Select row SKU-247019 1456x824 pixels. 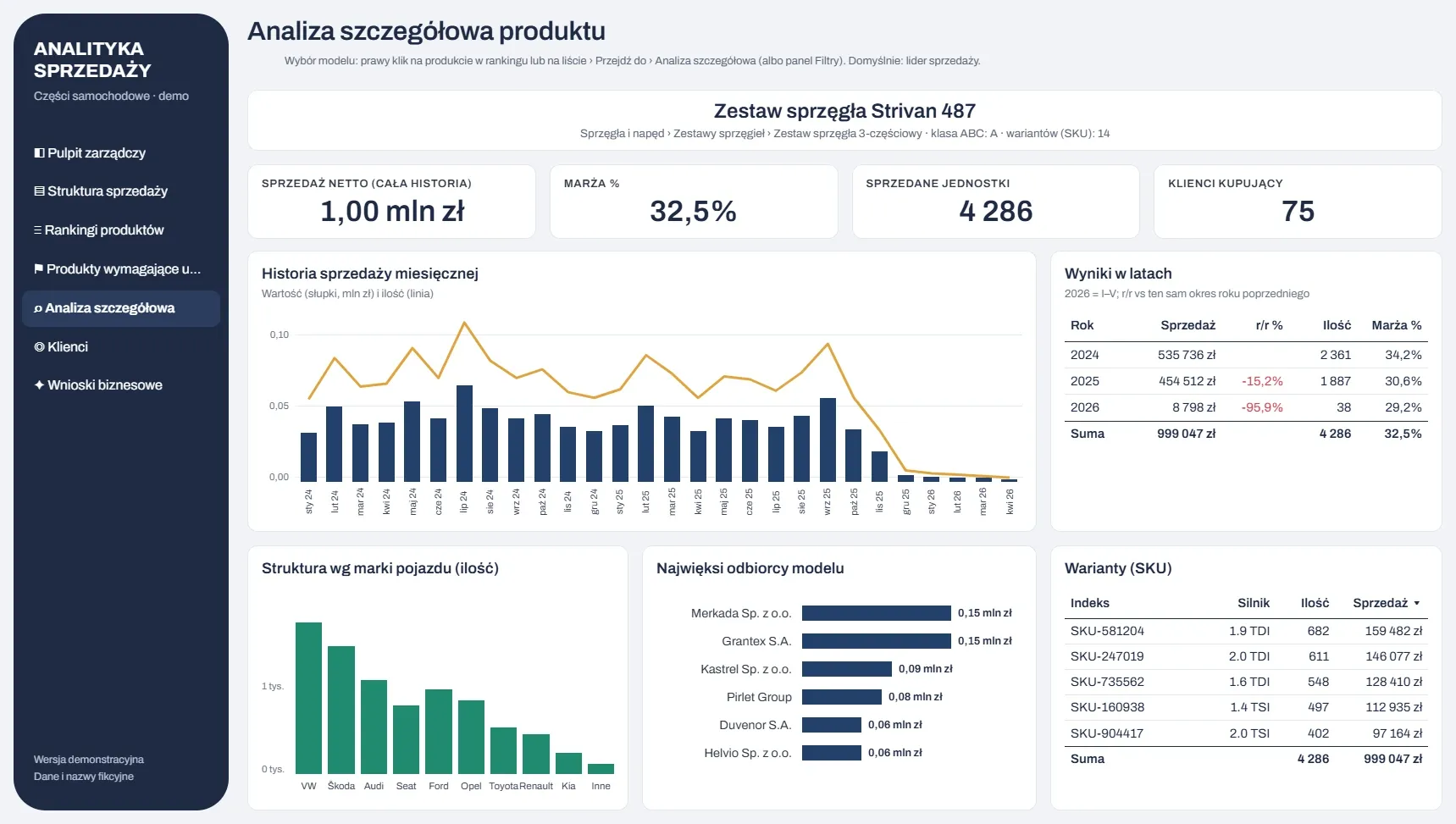[x=1246, y=656]
